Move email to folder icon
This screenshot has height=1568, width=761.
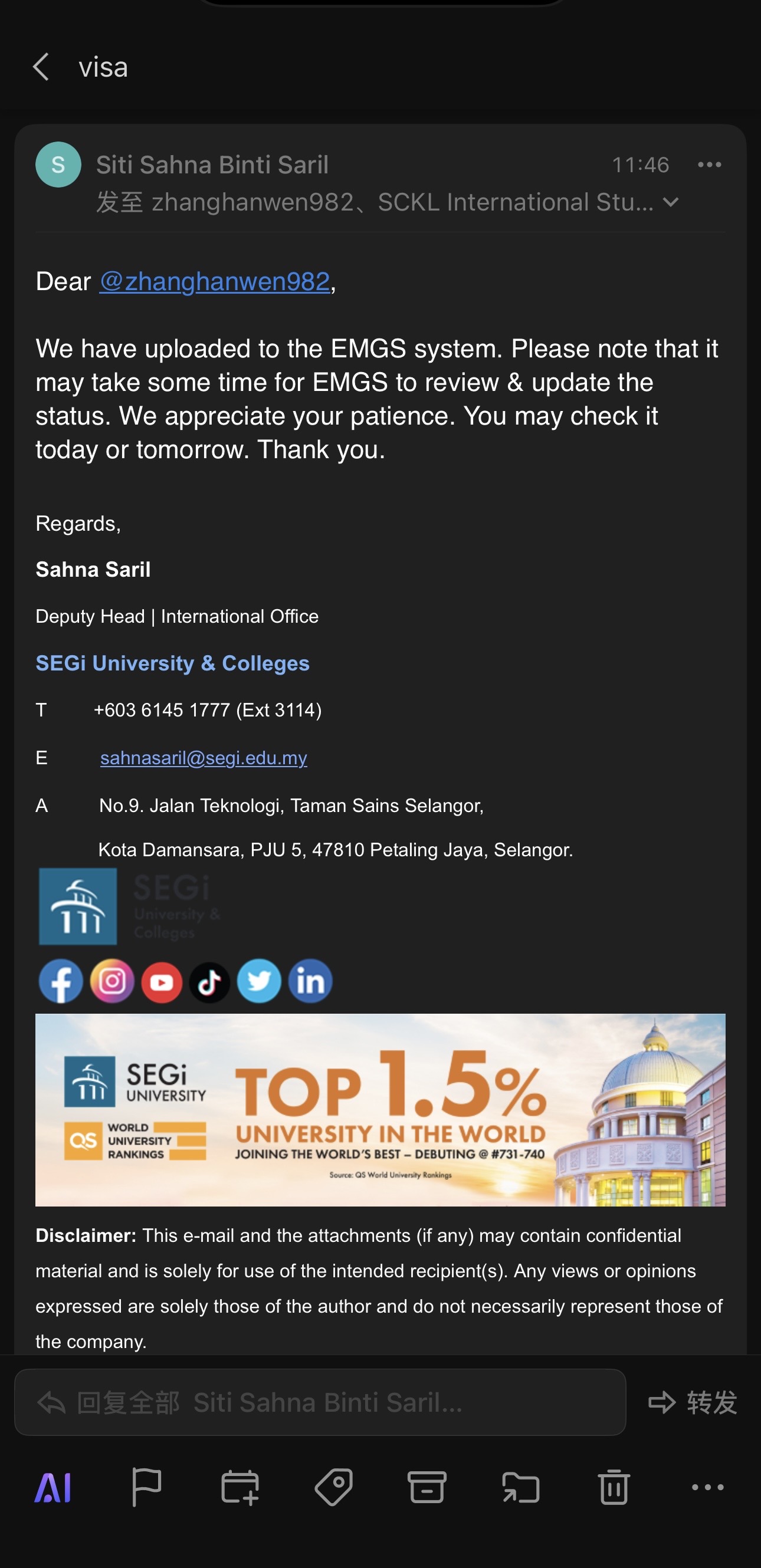(520, 1487)
